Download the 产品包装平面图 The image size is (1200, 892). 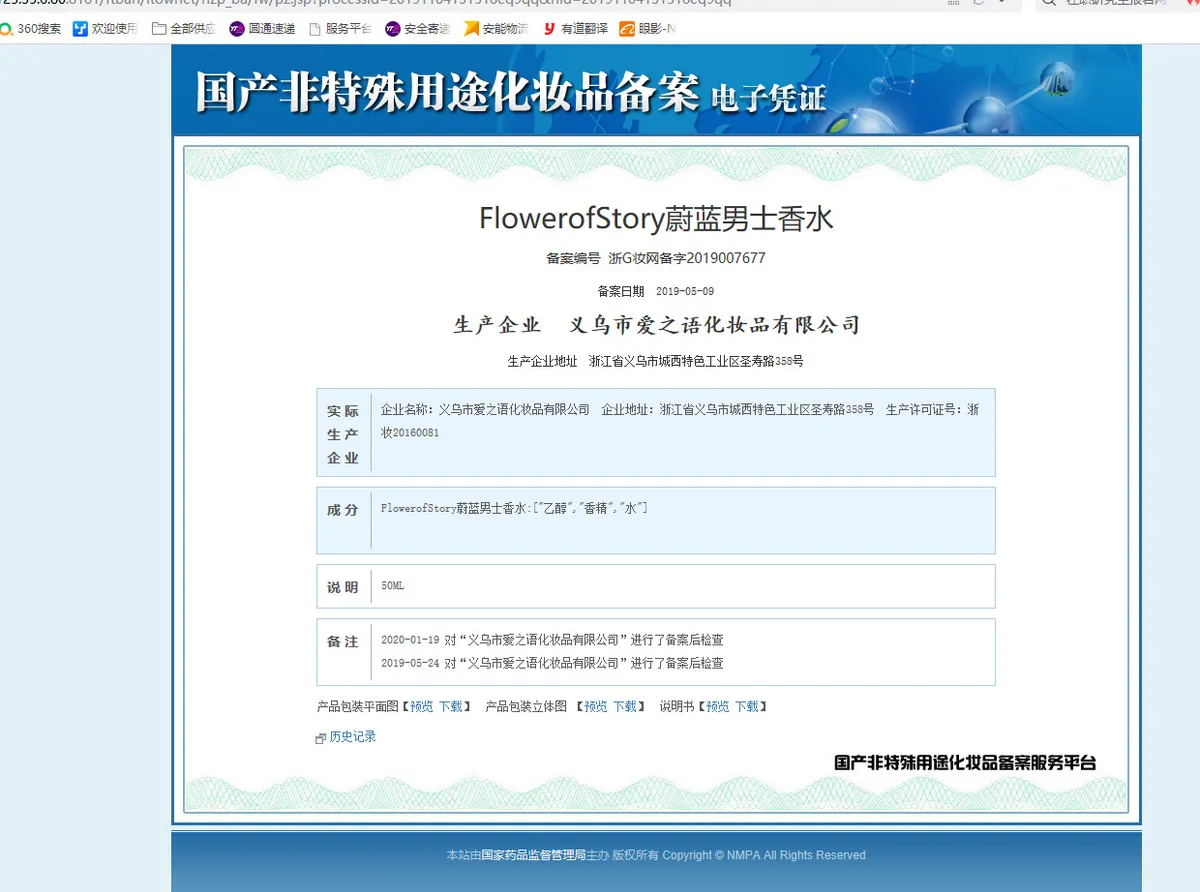click(451, 707)
